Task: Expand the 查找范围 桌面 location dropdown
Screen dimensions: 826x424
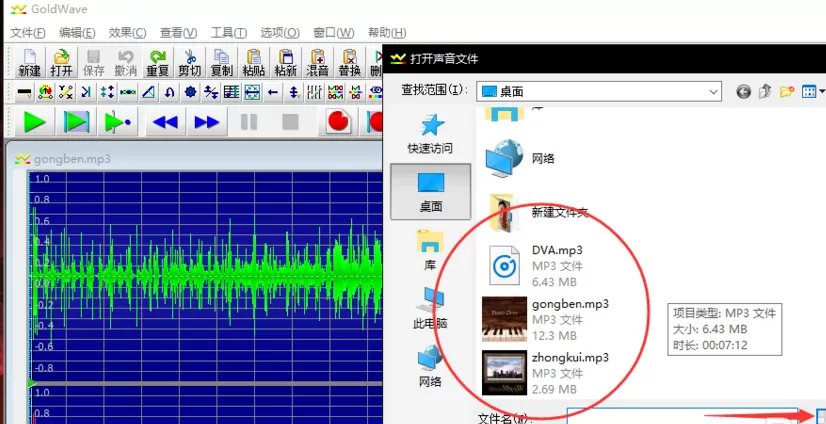Action: pyautogui.click(x=714, y=92)
